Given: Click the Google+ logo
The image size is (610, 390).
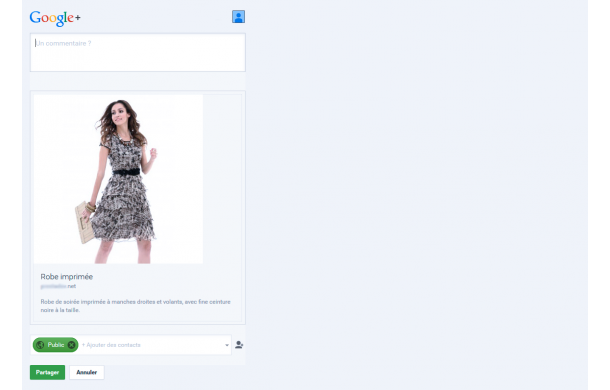Looking at the screenshot, I should pos(55,18).
